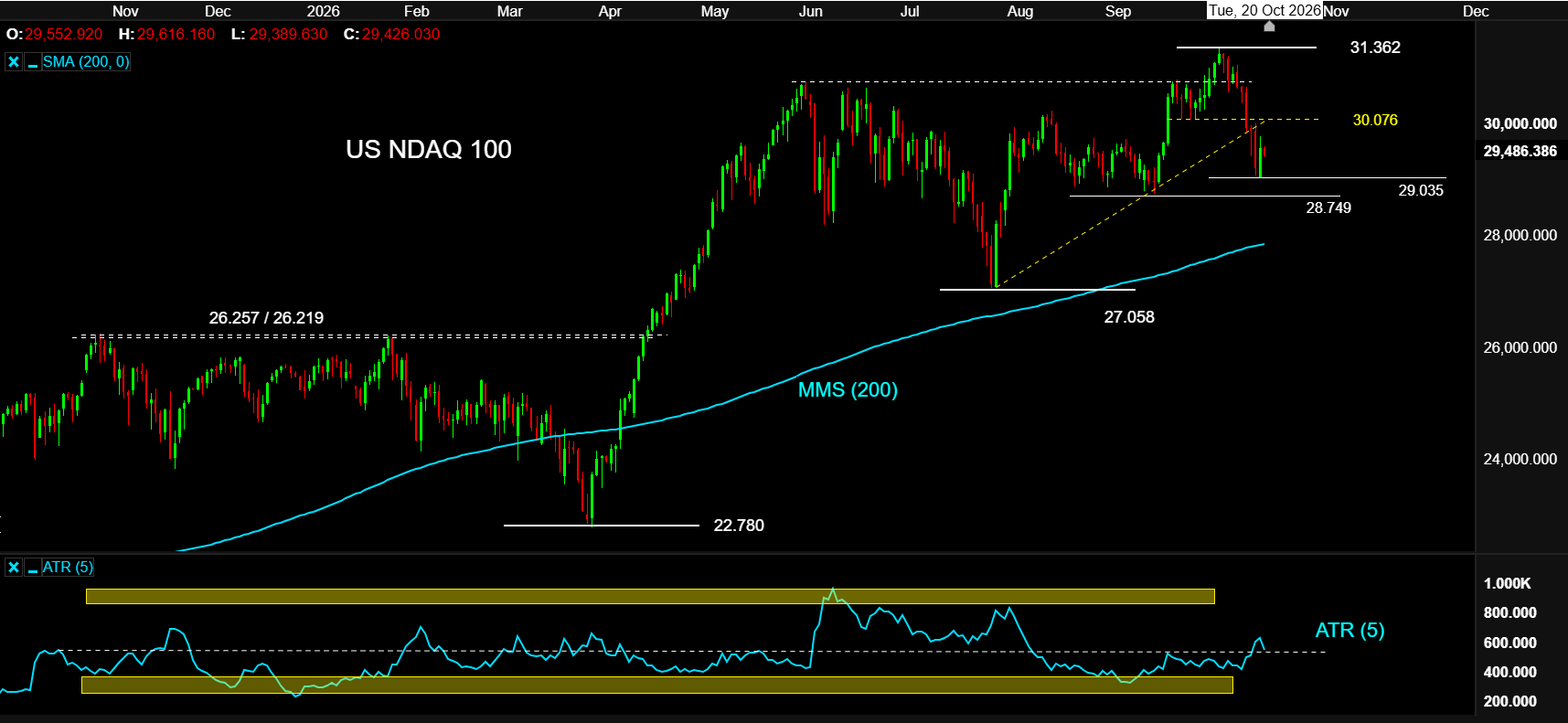The width and height of the screenshot is (1568, 723).
Task: Click the Sep month label on the time axis
Action: click(x=1118, y=11)
